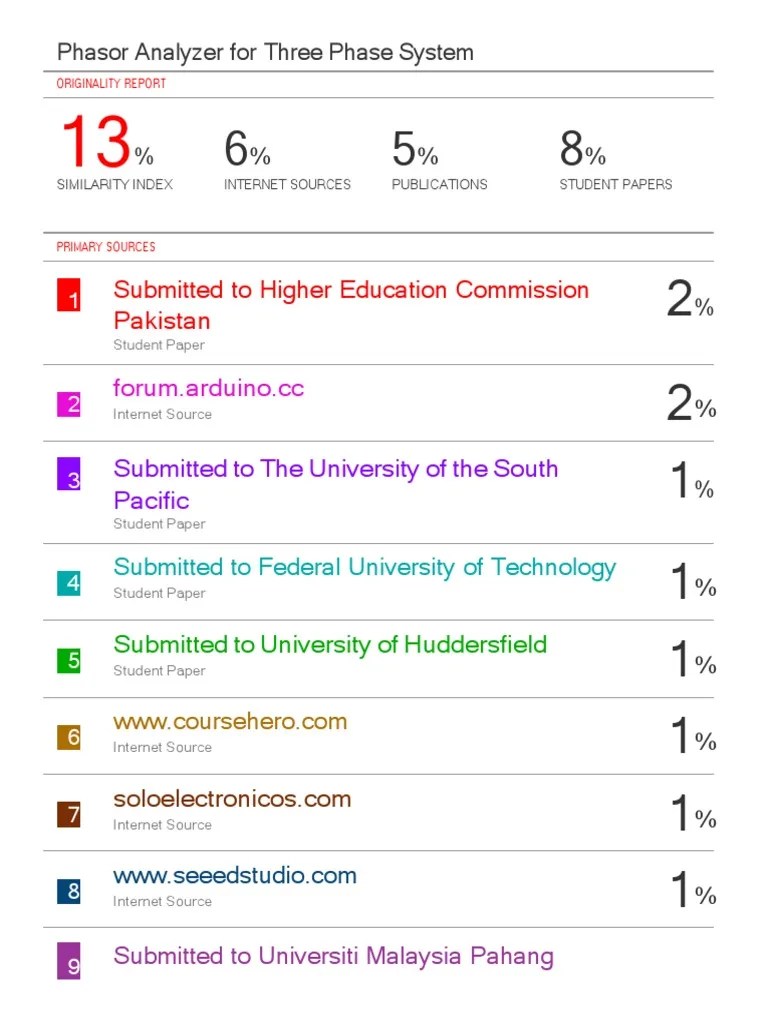768x1024 pixels.
Task: Click the orange-brown source number 6 badge
Action: coord(68,737)
